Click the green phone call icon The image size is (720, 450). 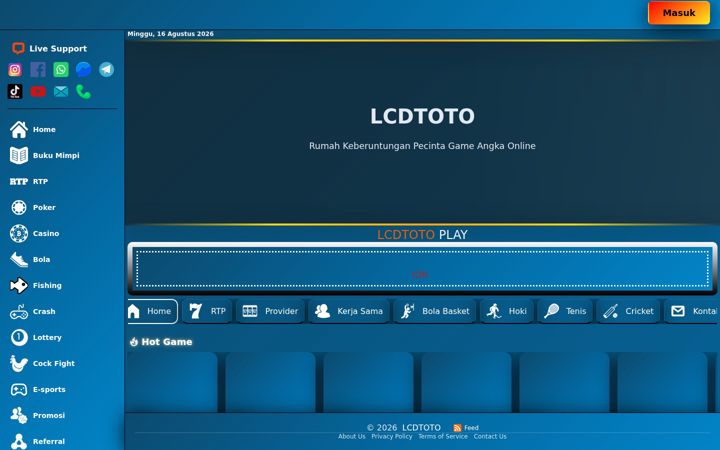coord(83,91)
